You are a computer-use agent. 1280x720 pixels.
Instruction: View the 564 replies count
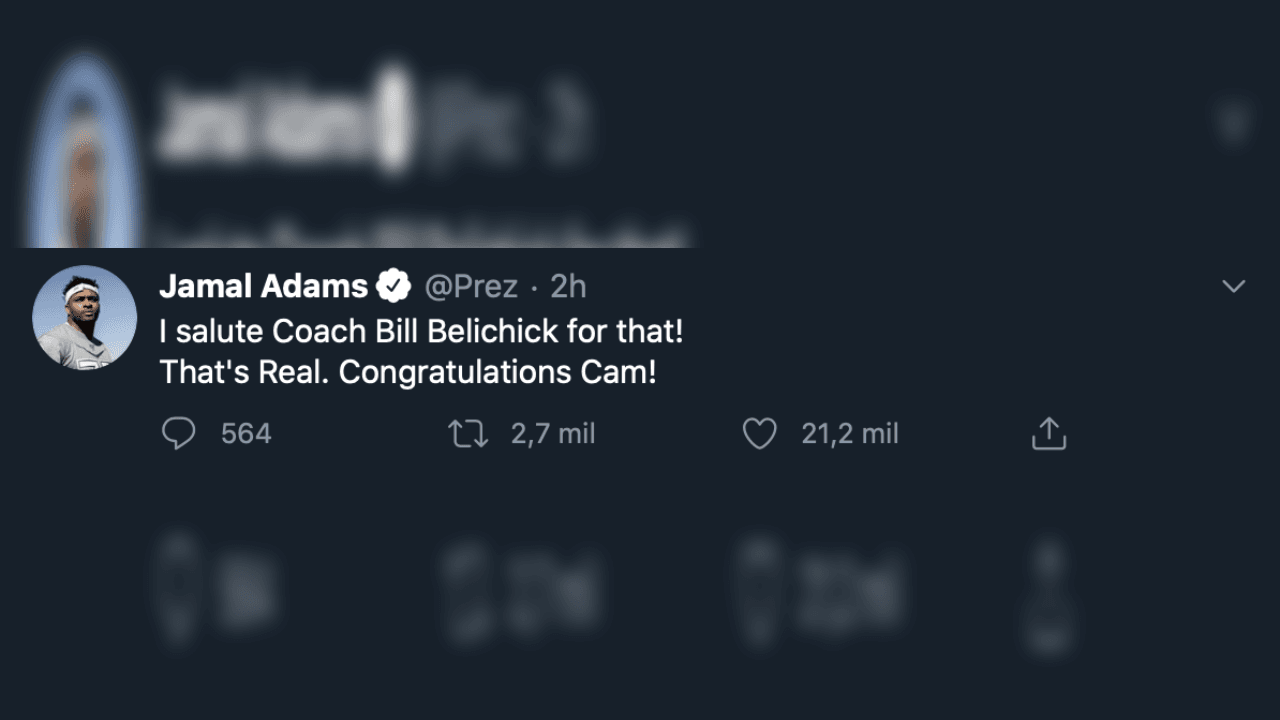243,433
